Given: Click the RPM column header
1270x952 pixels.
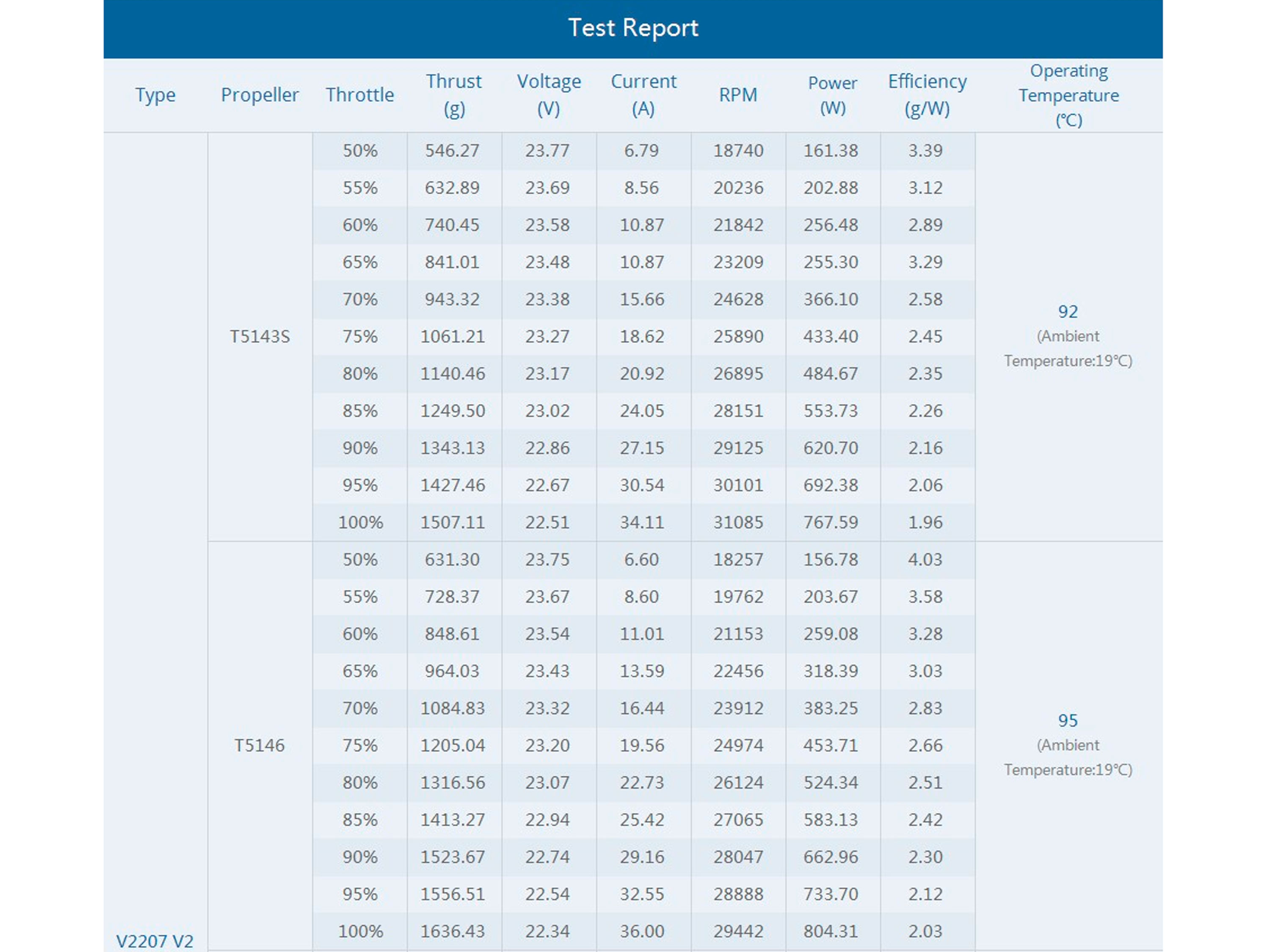Looking at the screenshot, I should 738,95.
